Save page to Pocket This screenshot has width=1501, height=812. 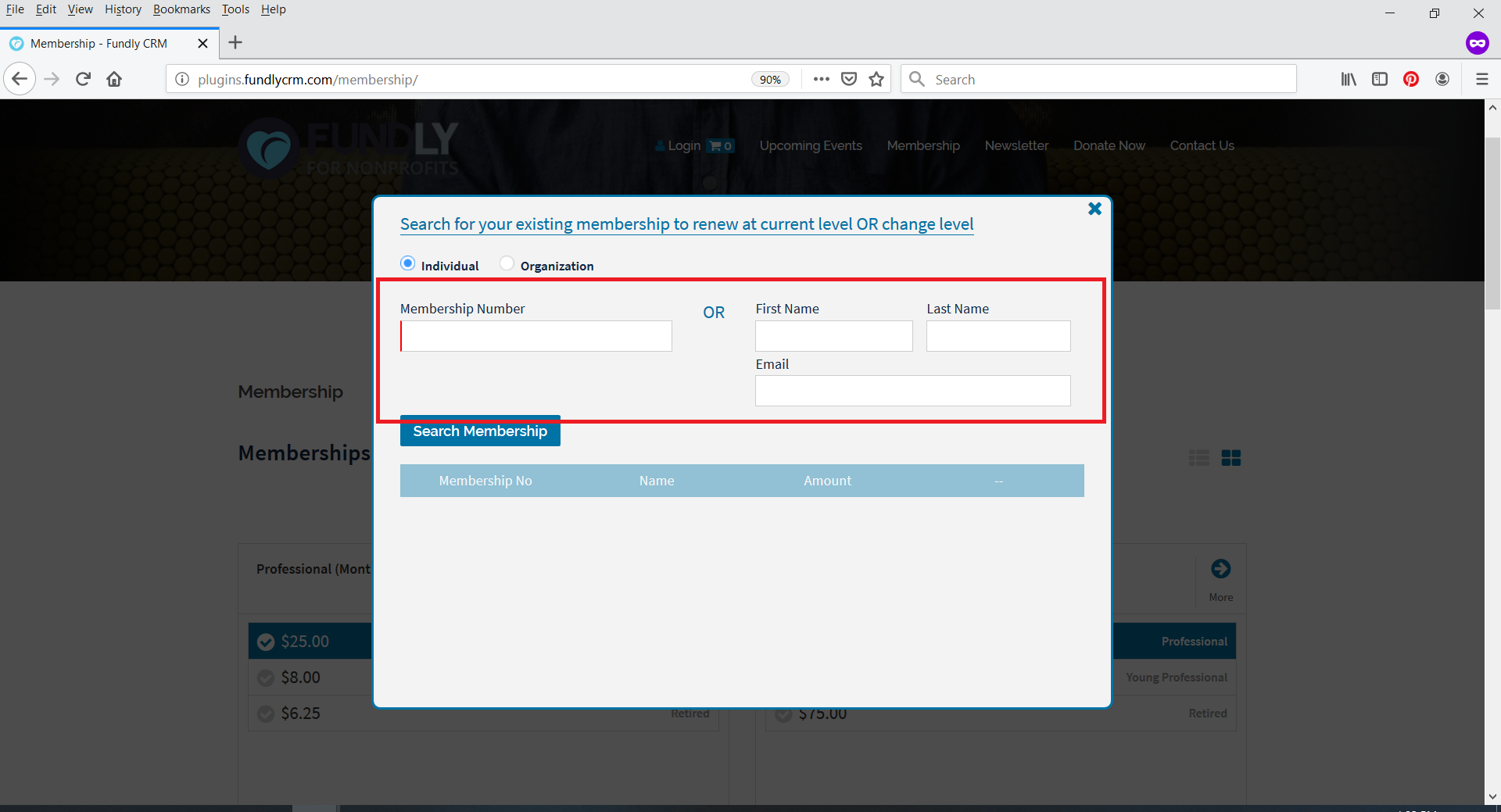click(x=849, y=79)
